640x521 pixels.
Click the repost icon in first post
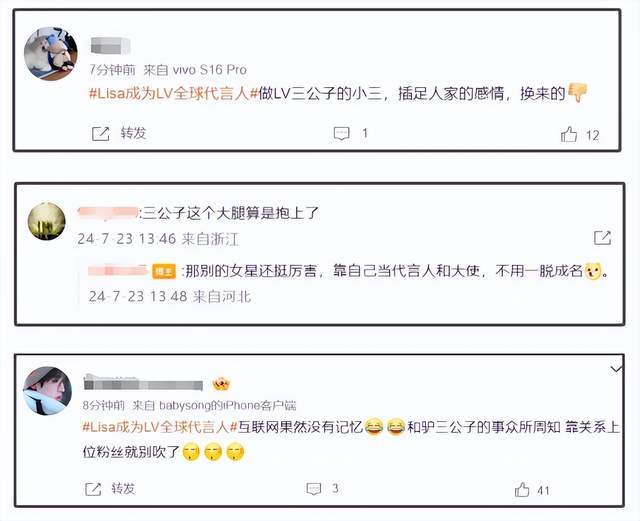click(100, 134)
